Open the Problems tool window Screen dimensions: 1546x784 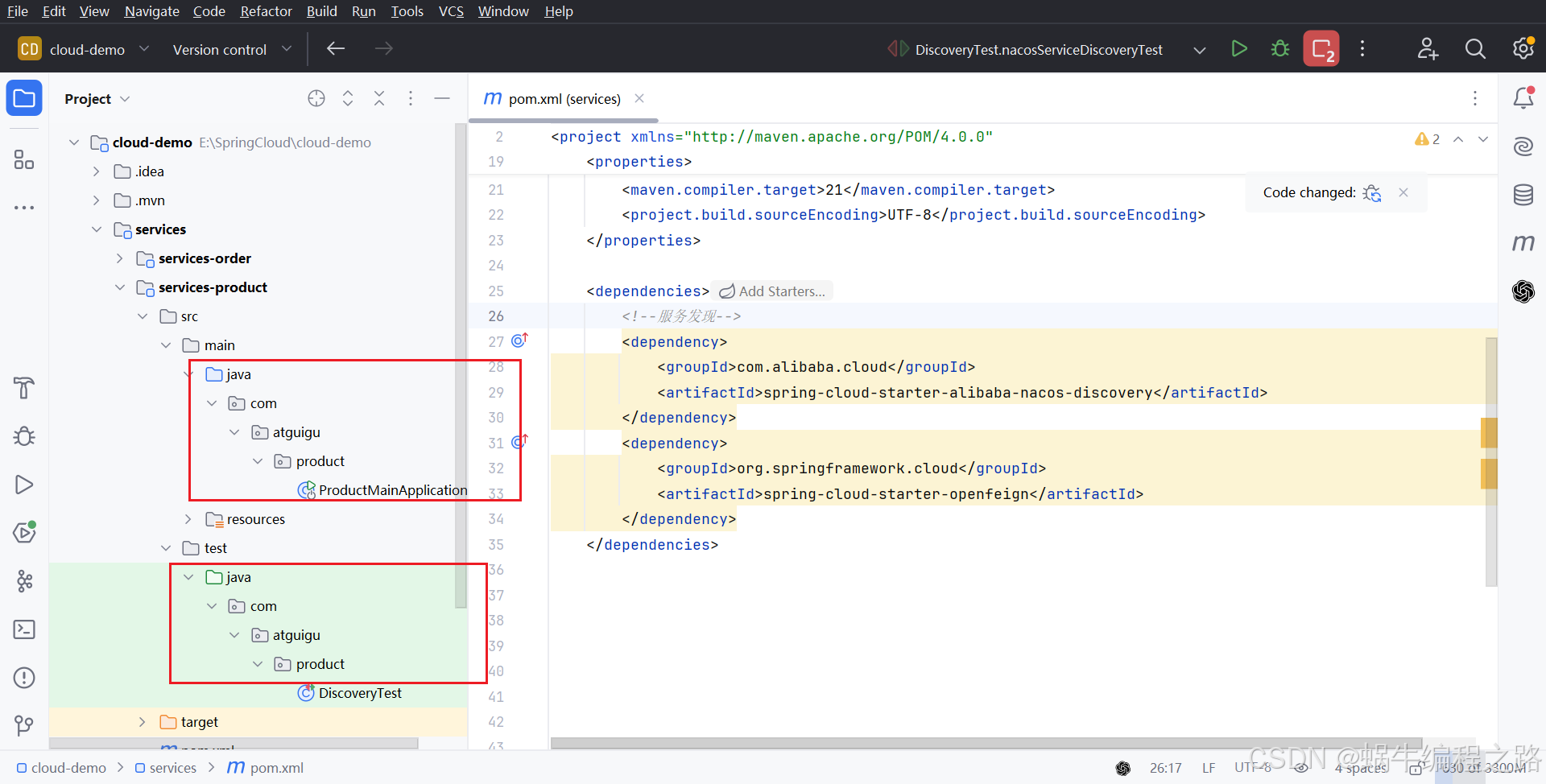point(24,678)
